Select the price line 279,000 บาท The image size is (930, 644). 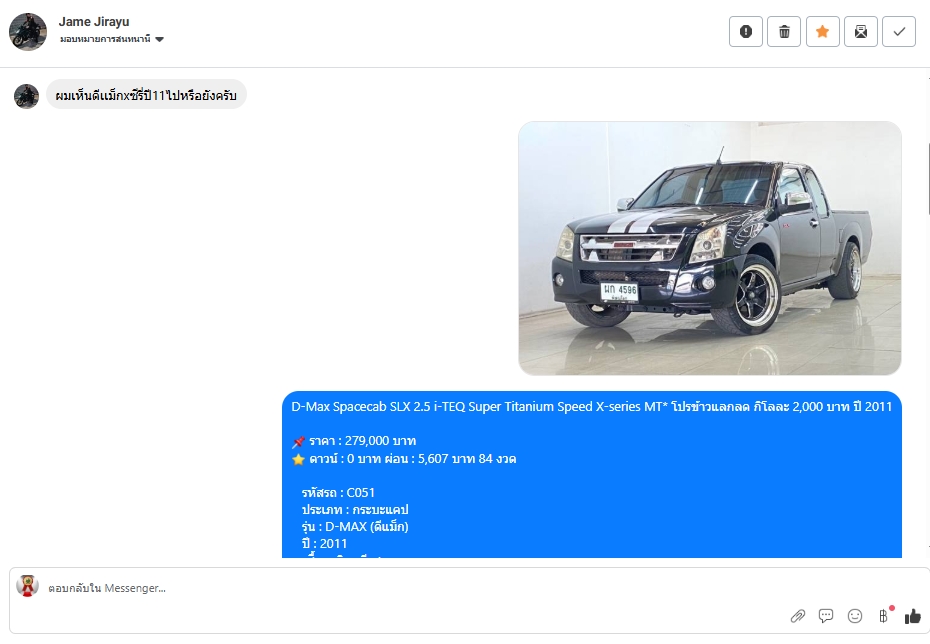pyautogui.click(x=362, y=441)
